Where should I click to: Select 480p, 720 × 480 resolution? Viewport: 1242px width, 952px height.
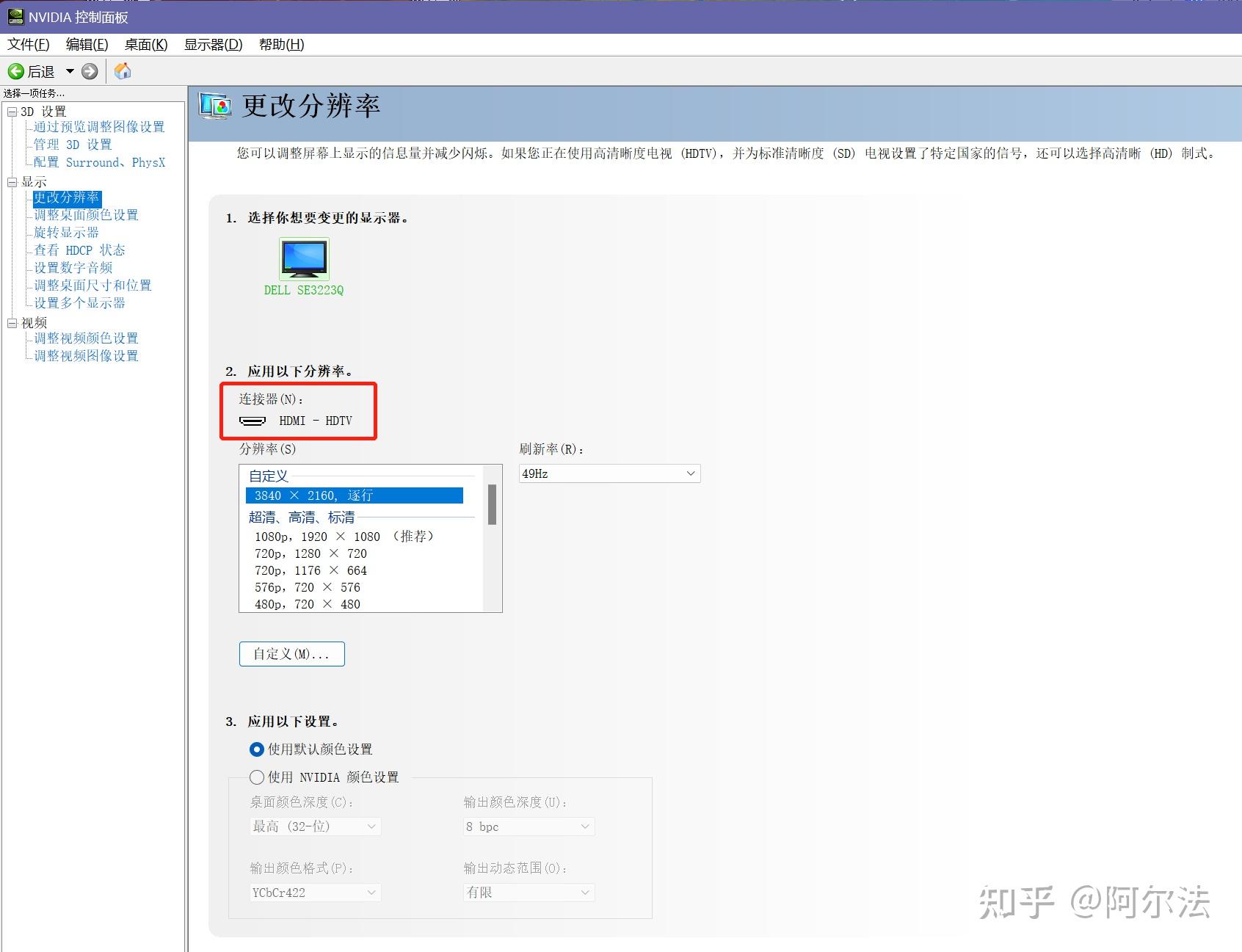point(308,604)
